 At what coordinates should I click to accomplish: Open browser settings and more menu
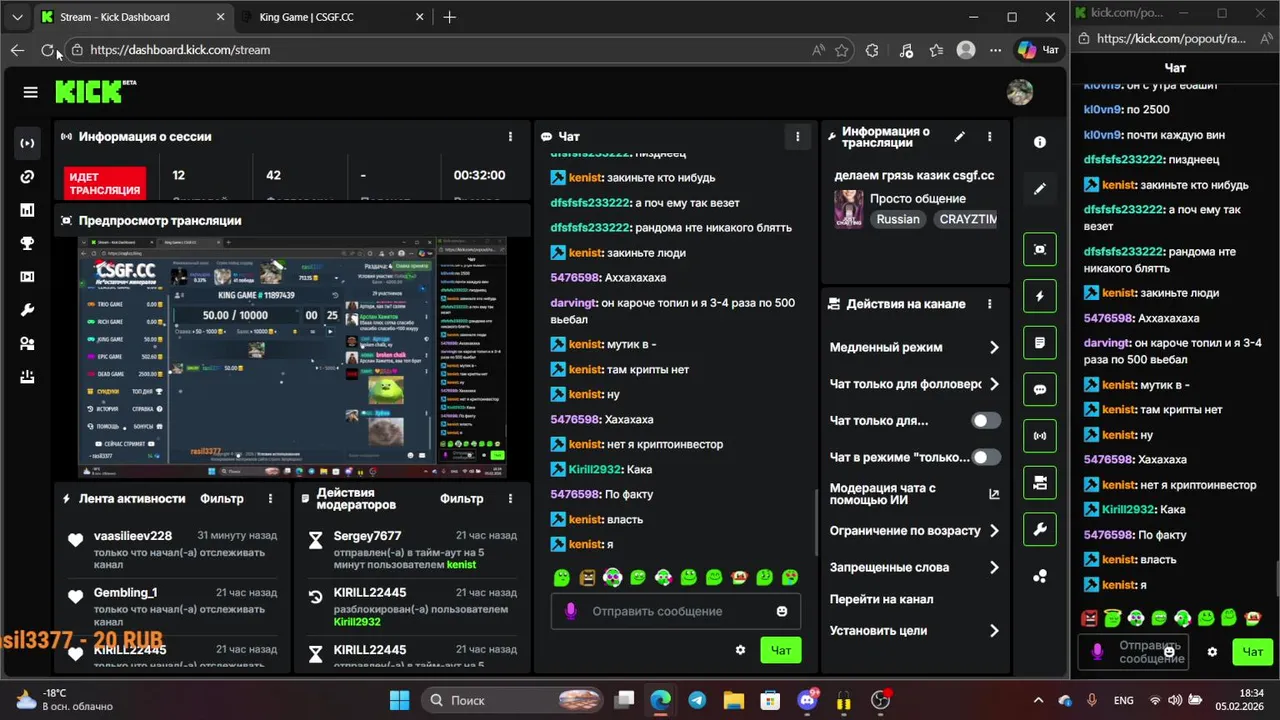(994, 50)
